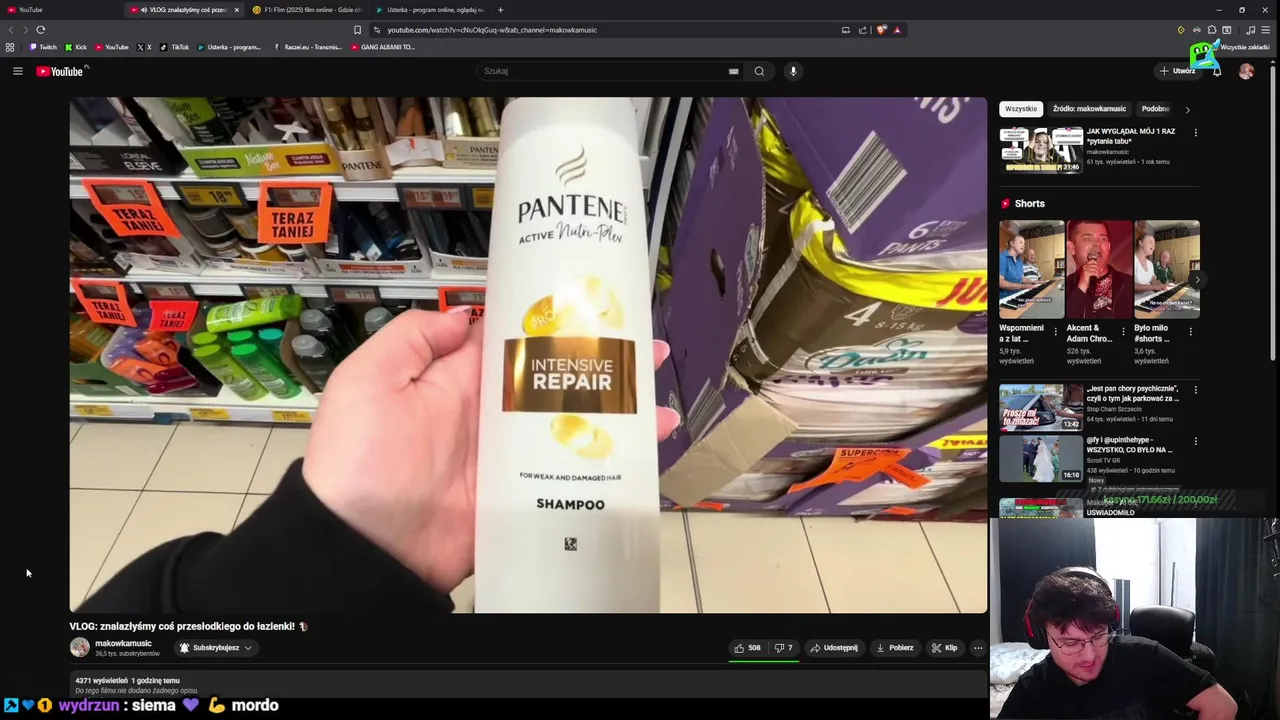Open options for 'Jest pan chory psychicznie' video

(1195, 390)
